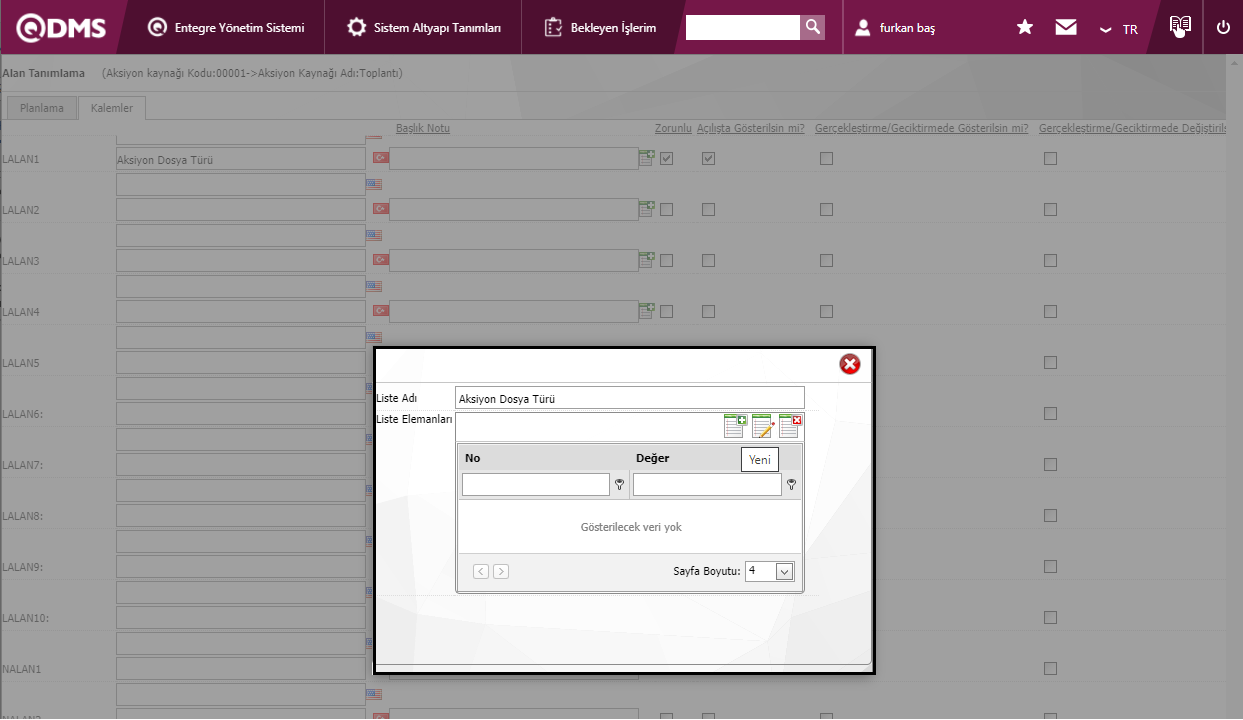This screenshot has width=1243, height=720.
Task: Click the Turkish flag in LALAN4 row
Action: (380, 311)
